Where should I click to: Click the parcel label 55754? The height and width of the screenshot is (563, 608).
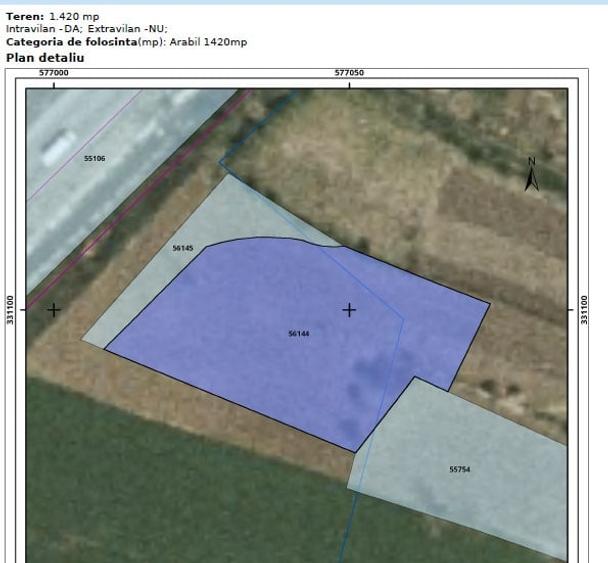click(x=460, y=470)
